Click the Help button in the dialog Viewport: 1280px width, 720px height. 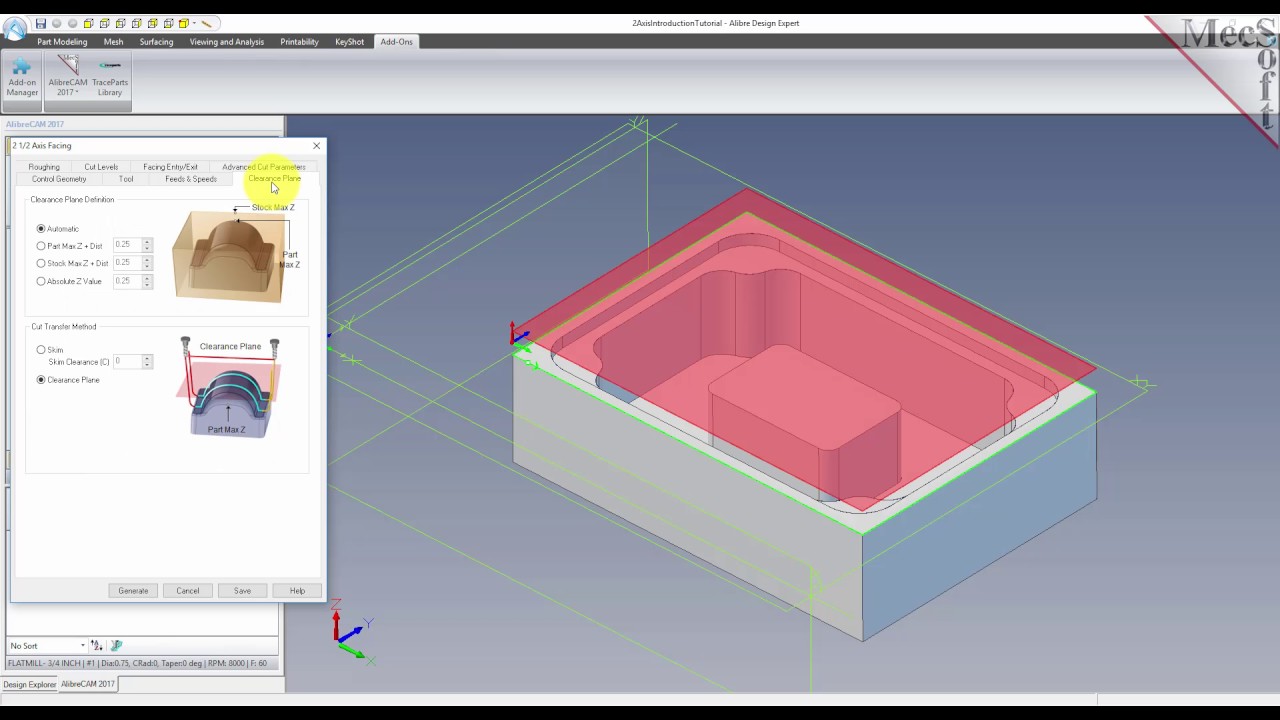[297, 591]
